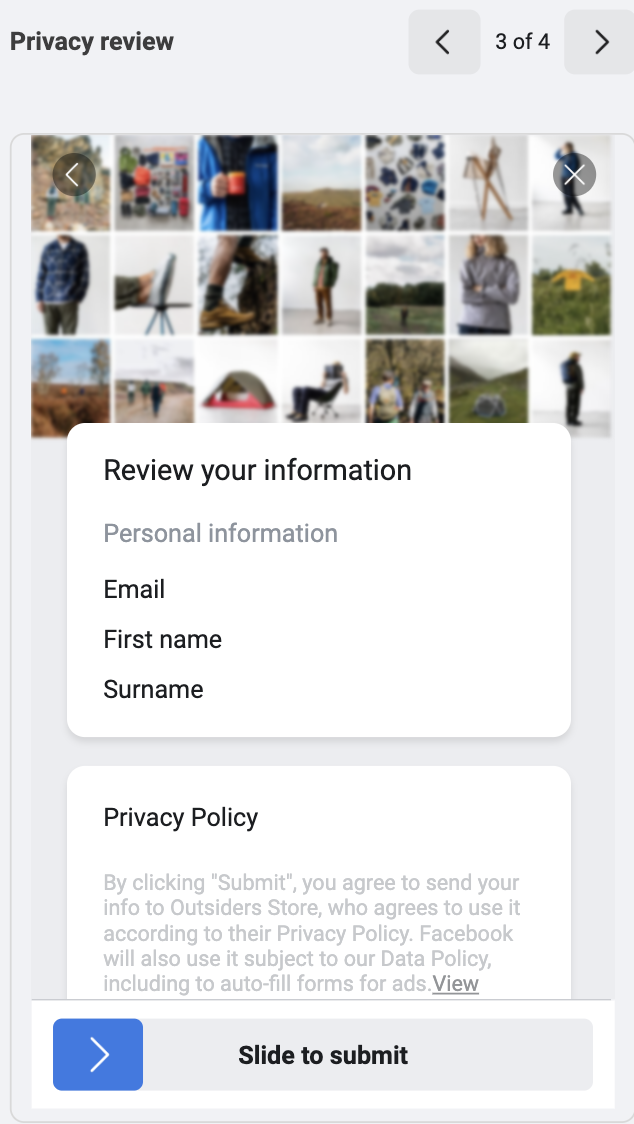Image resolution: width=634 pixels, height=1124 pixels.
Task: Click the camping chair photo thumbnail
Action: [320, 390]
